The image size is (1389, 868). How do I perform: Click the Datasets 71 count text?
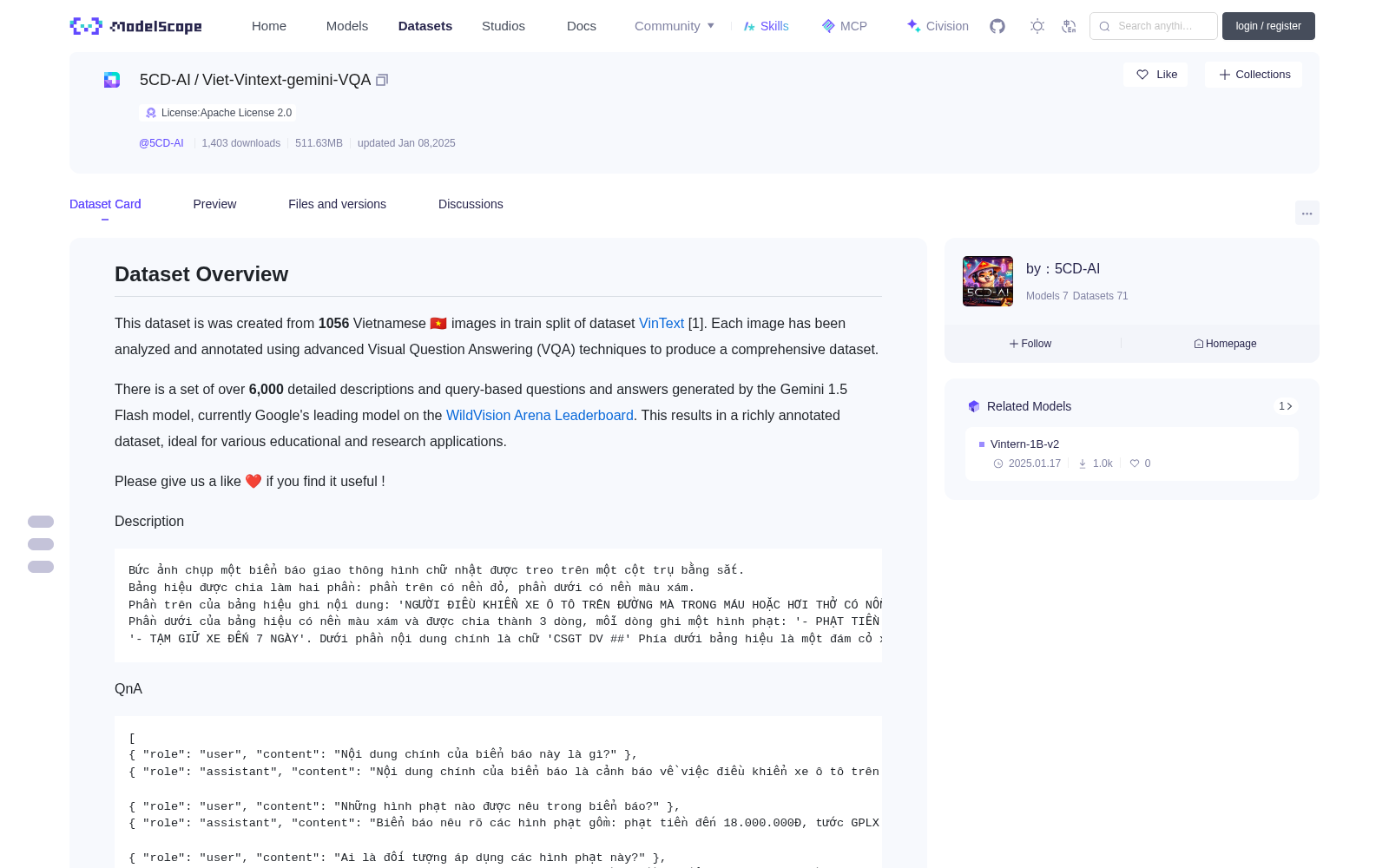1101,296
